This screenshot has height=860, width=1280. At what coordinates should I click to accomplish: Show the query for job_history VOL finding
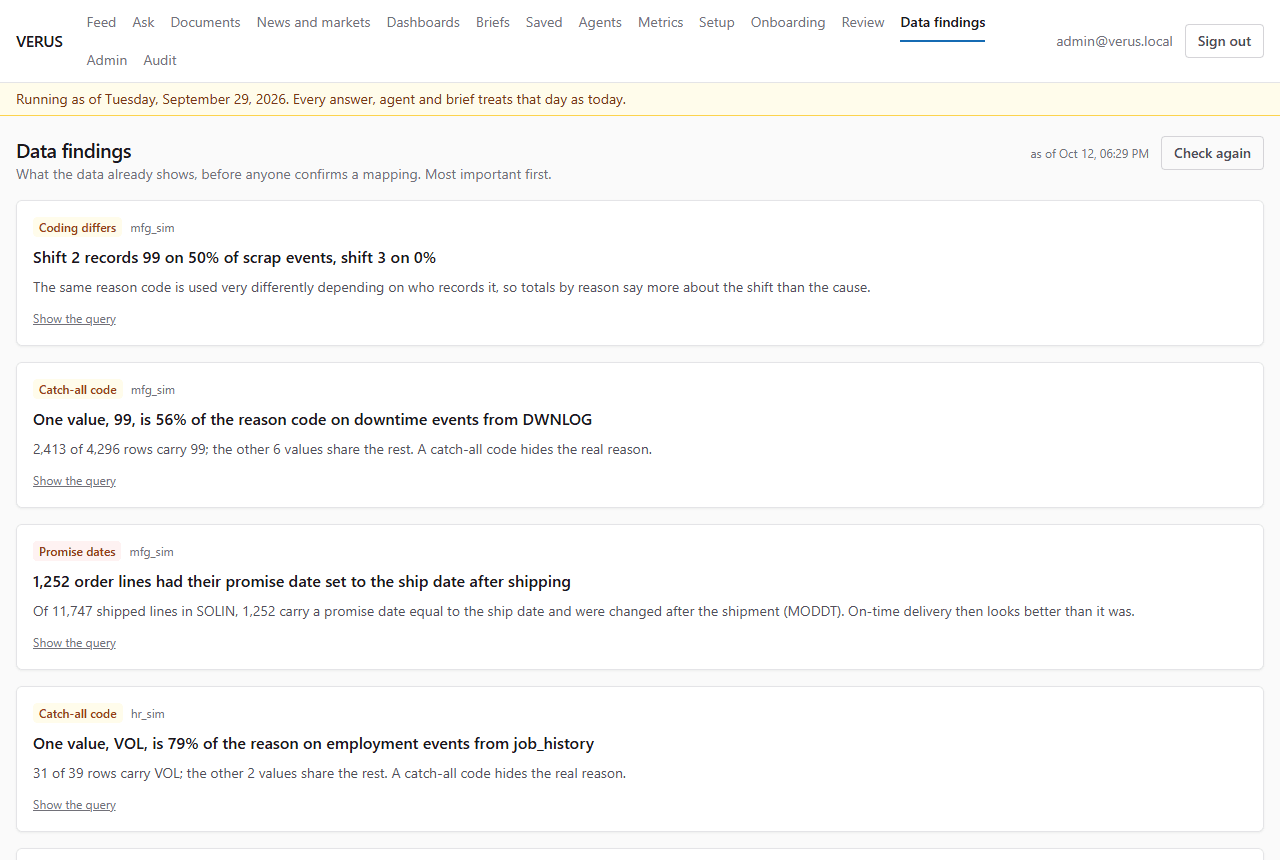coord(74,805)
